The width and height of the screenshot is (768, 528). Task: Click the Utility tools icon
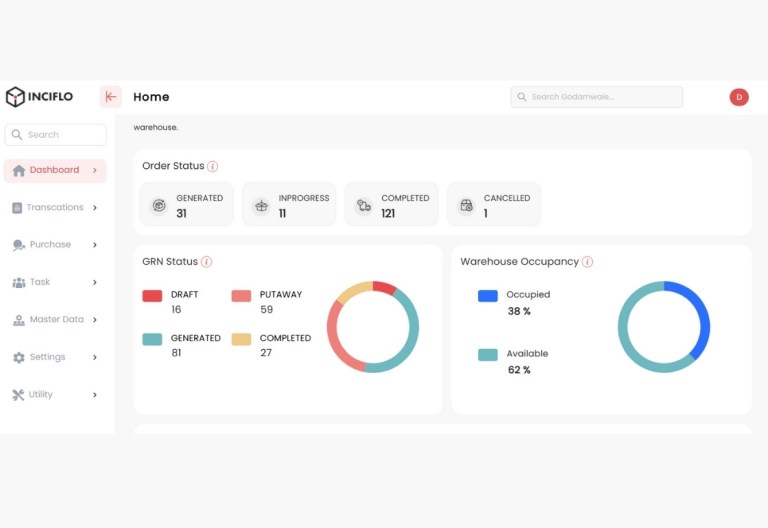(18, 395)
